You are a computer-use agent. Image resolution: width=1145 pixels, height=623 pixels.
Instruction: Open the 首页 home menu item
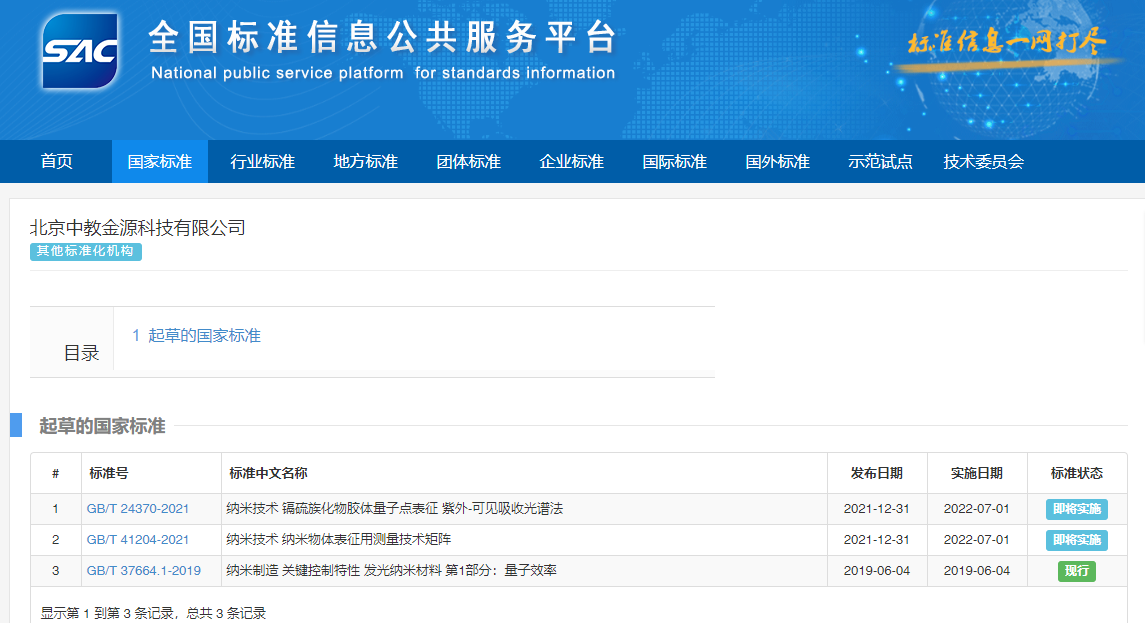coord(56,162)
